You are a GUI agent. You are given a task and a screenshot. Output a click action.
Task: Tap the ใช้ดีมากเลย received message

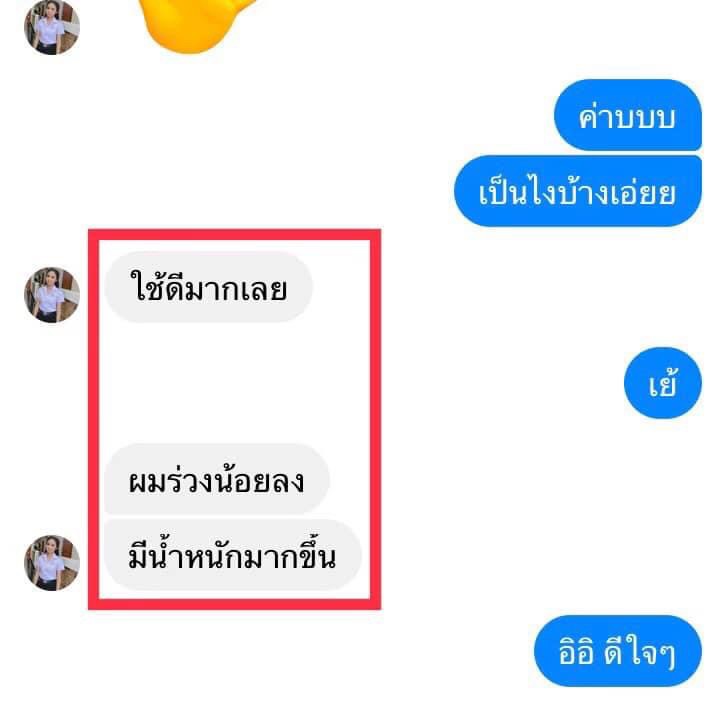[x=208, y=287]
